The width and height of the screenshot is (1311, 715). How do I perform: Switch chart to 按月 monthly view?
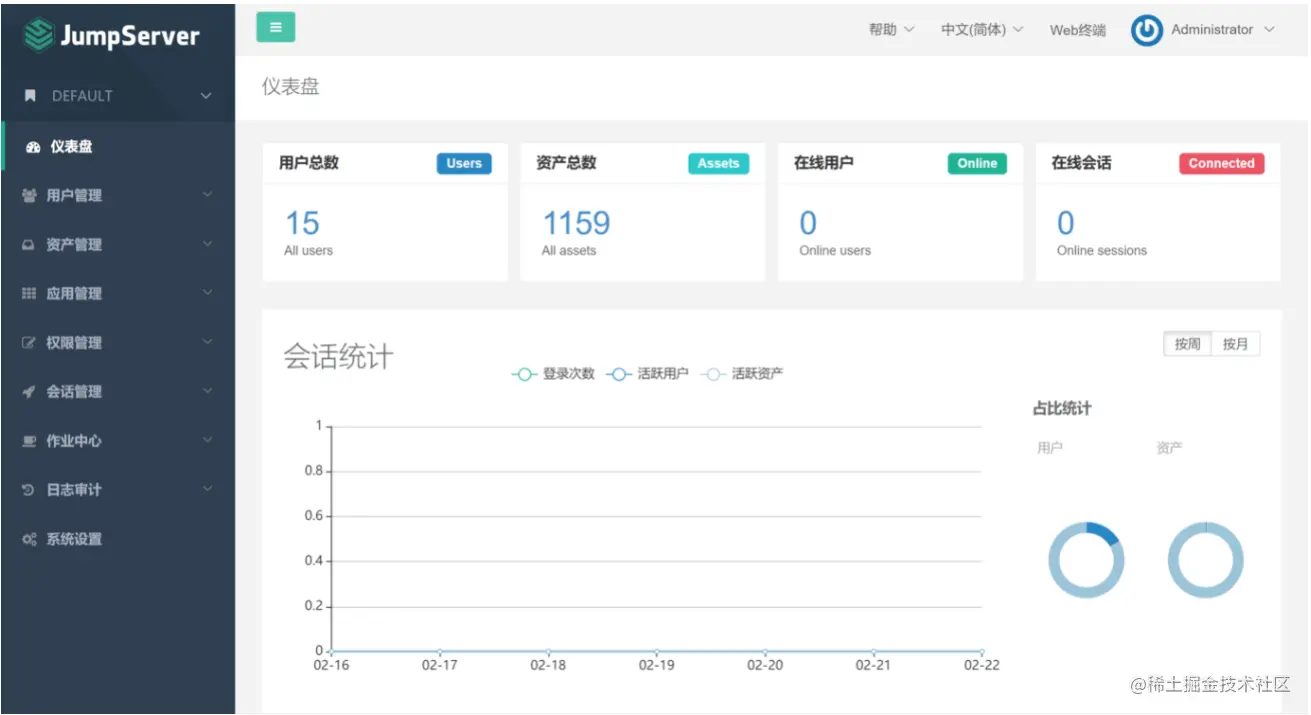1236,344
